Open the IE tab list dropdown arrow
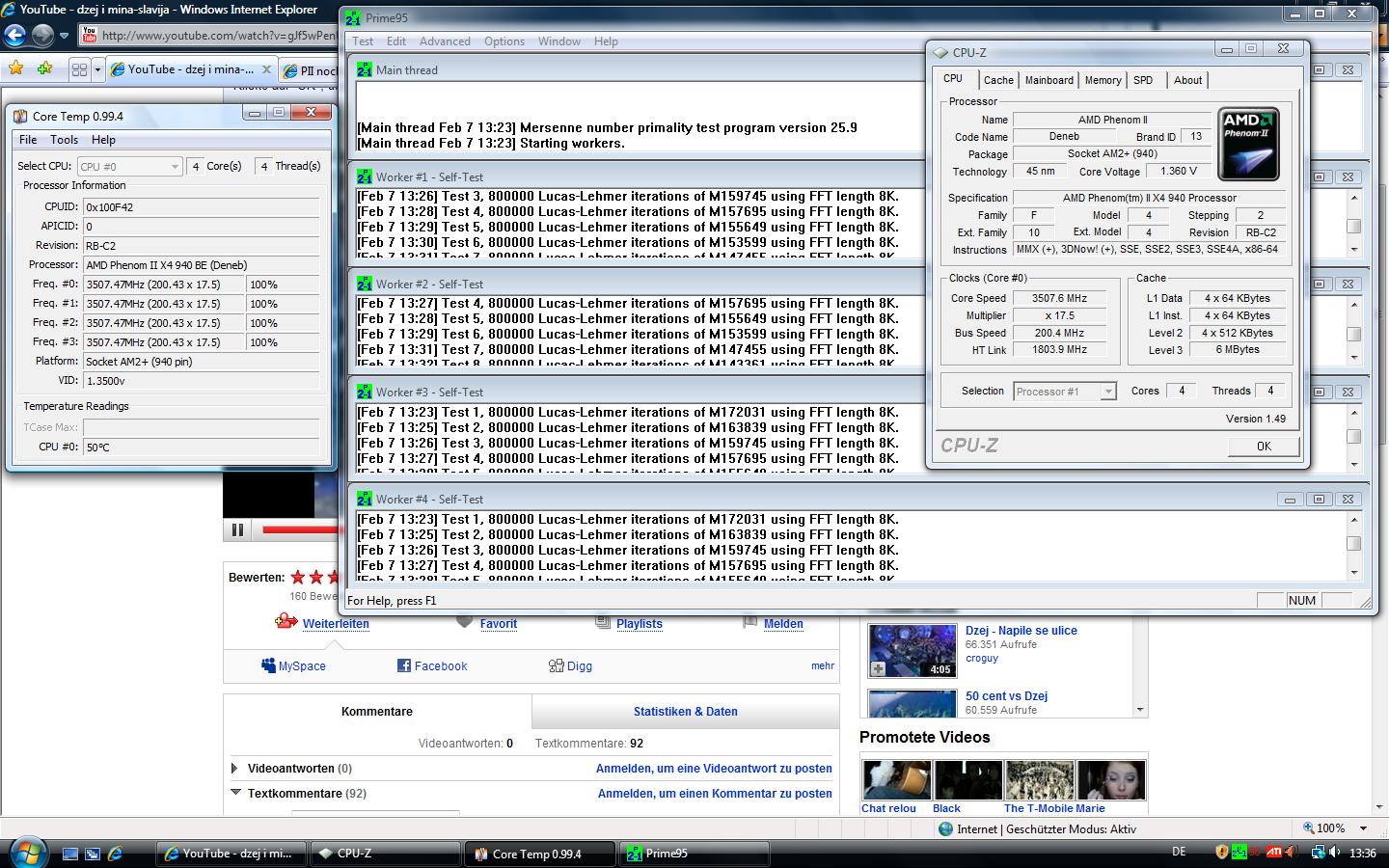Screen dimensions: 1389x868 (96, 69)
